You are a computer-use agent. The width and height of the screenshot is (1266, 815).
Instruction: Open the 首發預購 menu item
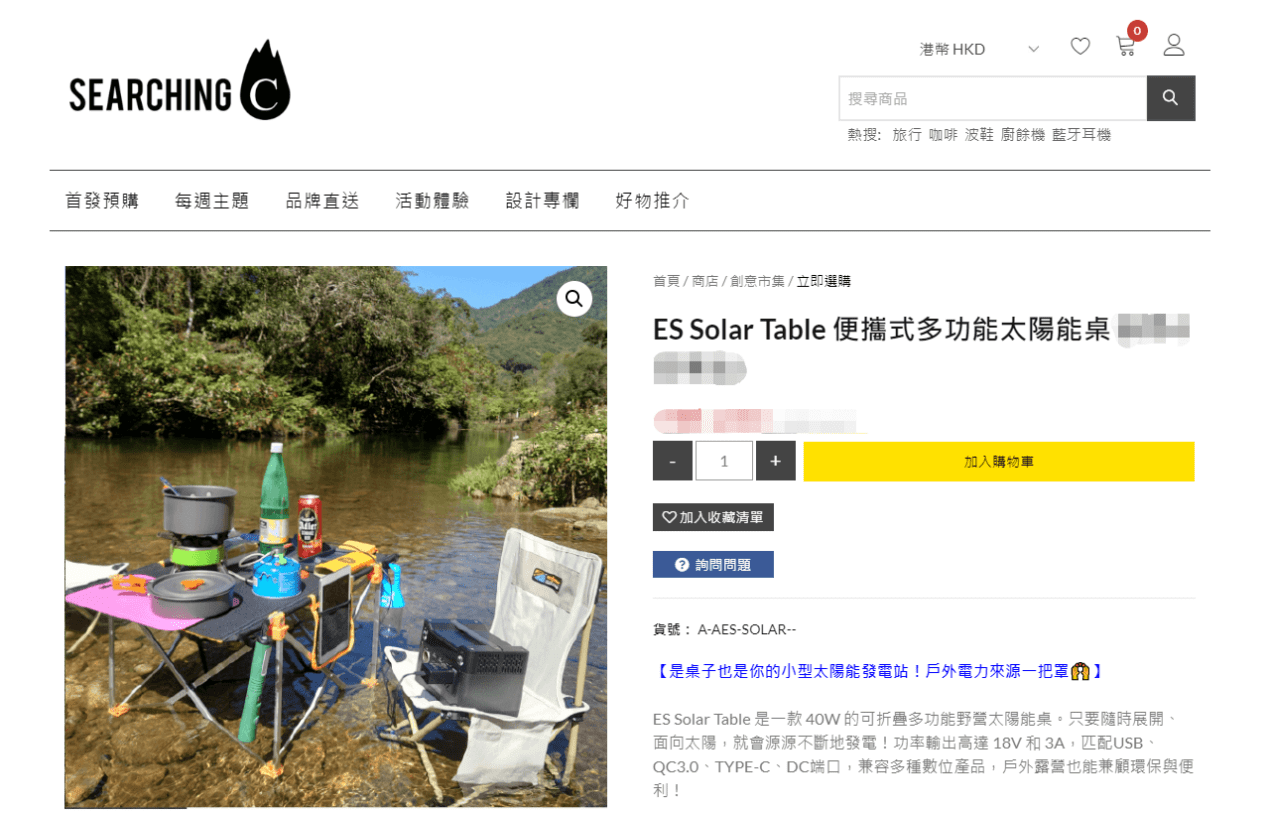[x=102, y=201]
